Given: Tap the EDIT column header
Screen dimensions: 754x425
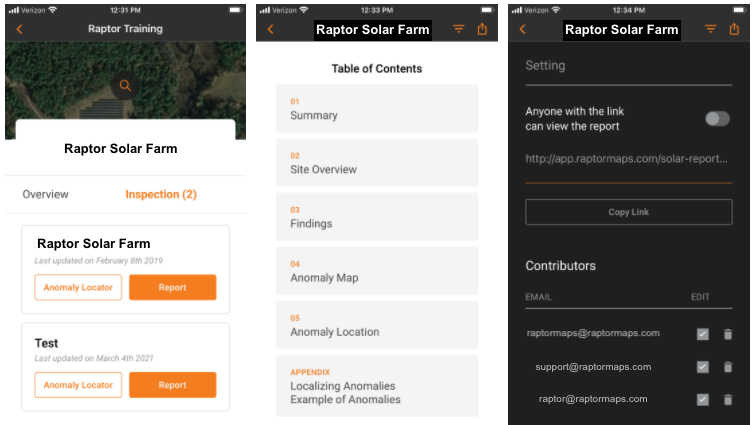Looking at the screenshot, I should [x=700, y=297].
